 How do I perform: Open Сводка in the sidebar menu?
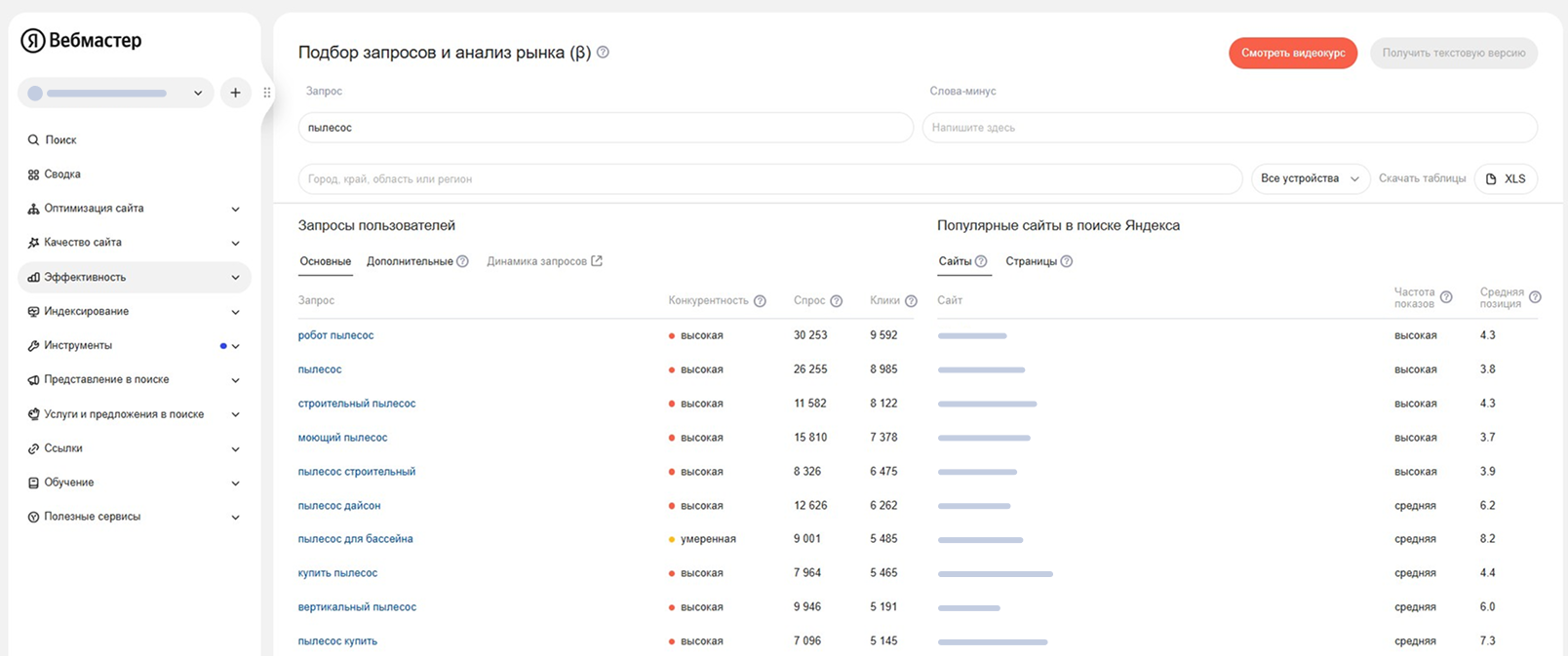(62, 174)
